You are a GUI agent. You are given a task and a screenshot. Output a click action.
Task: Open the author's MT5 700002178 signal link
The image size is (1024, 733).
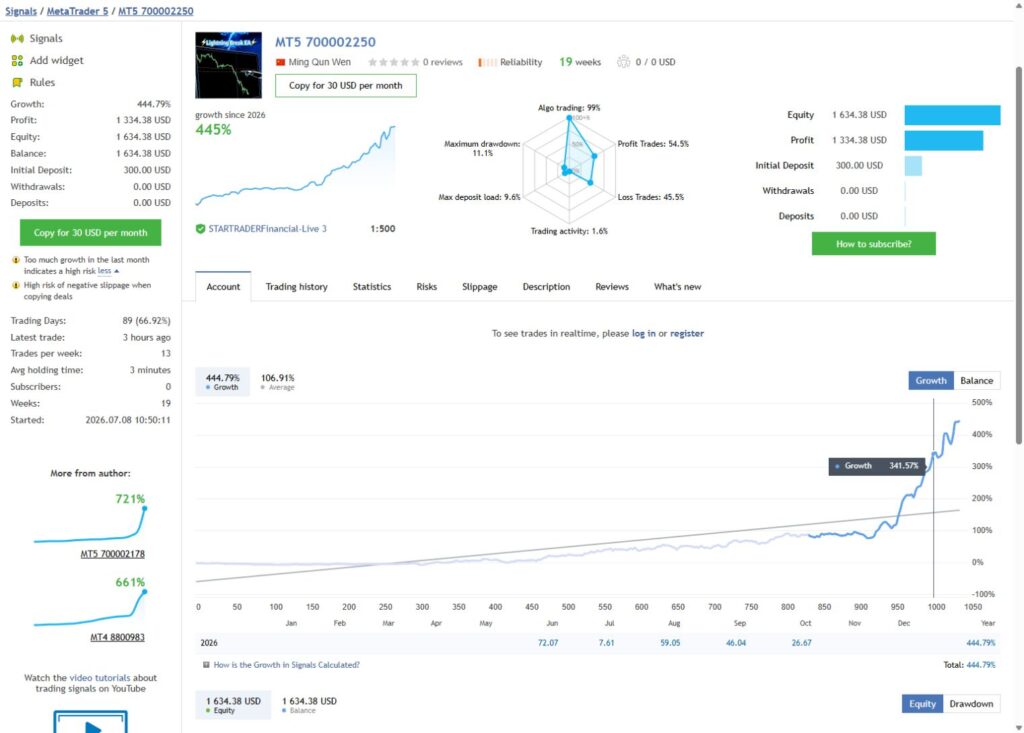(x=112, y=554)
